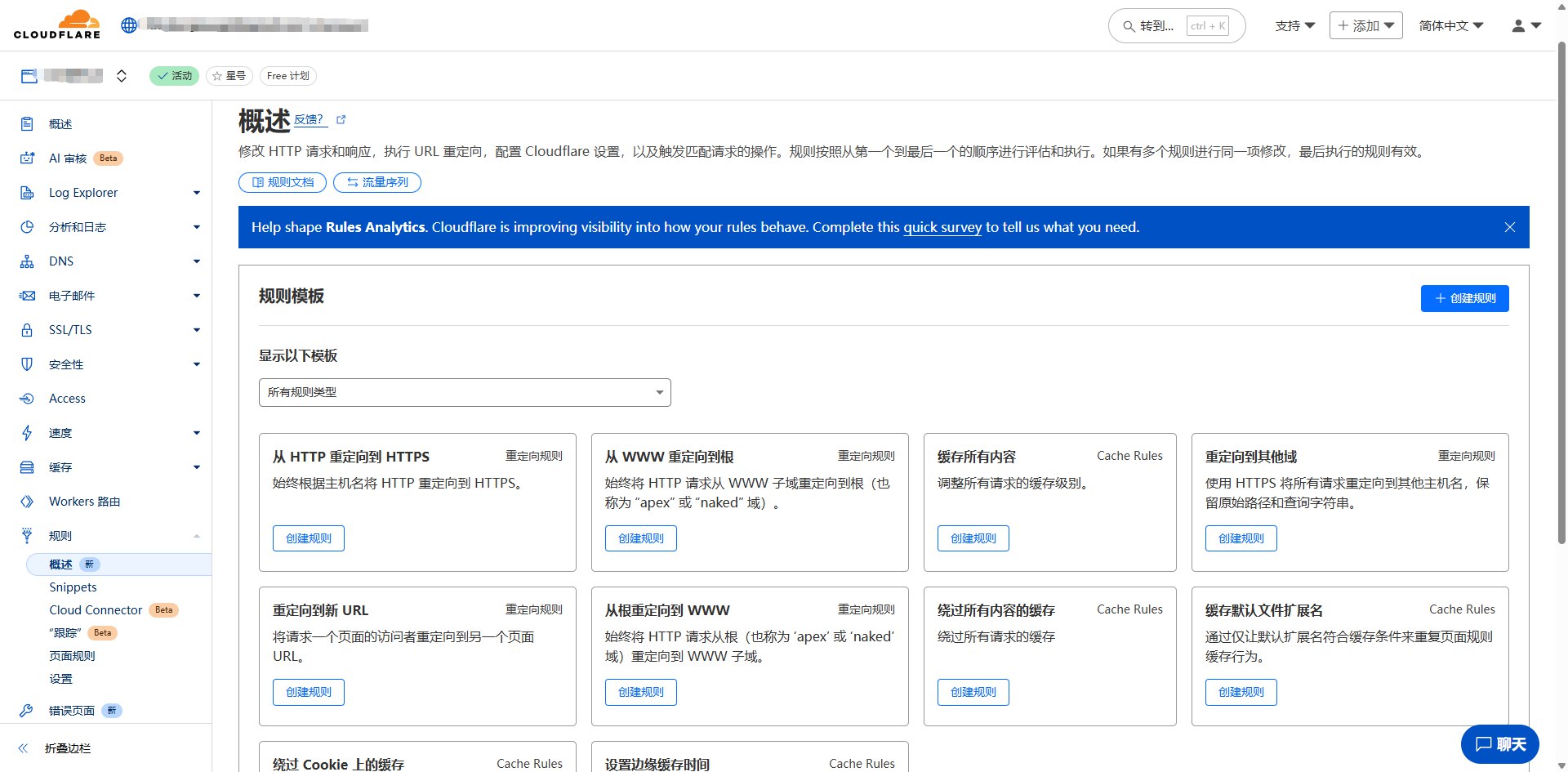Click the Cloudflare logo

(57, 25)
